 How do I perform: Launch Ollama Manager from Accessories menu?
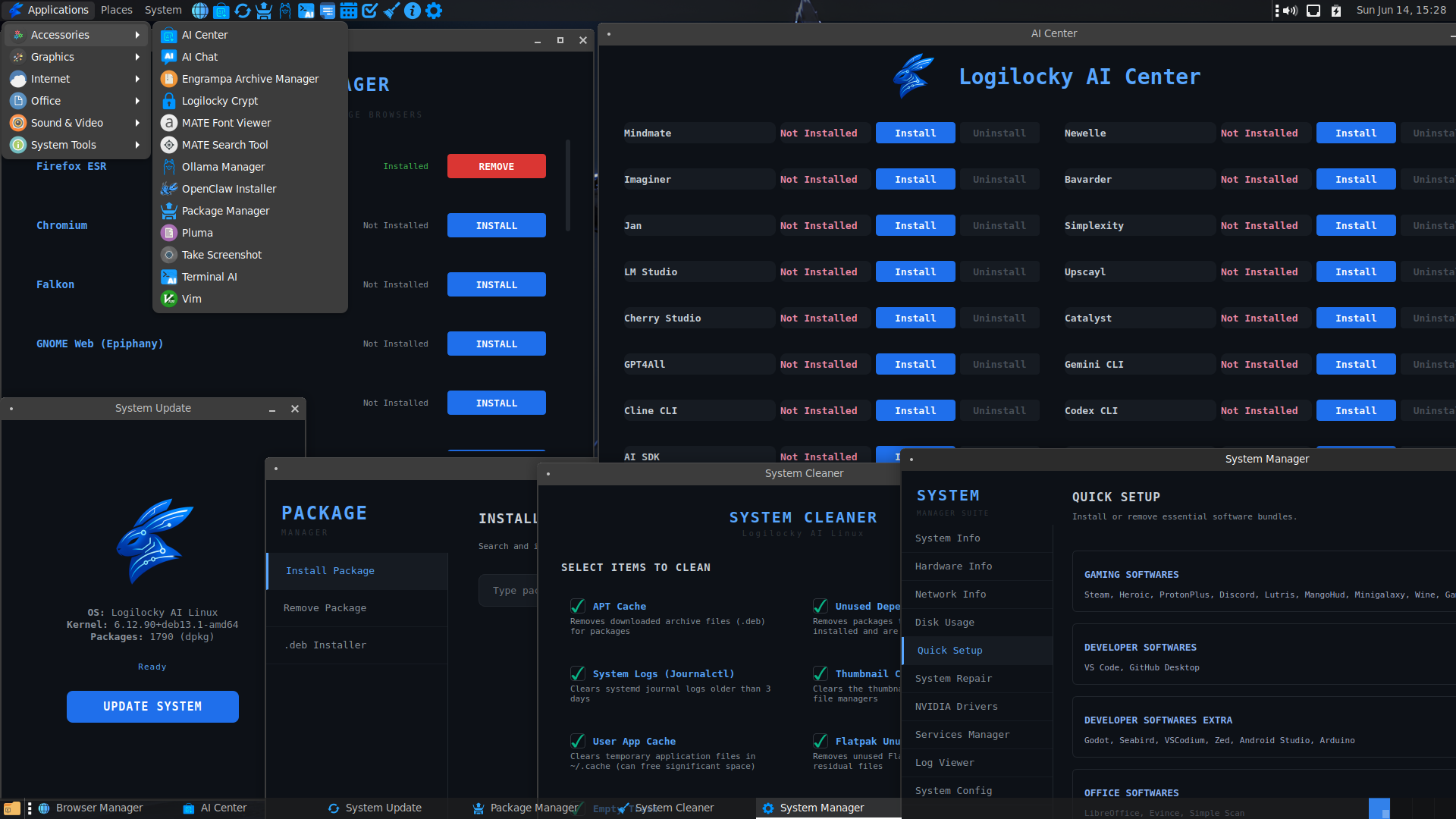click(x=250, y=167)
